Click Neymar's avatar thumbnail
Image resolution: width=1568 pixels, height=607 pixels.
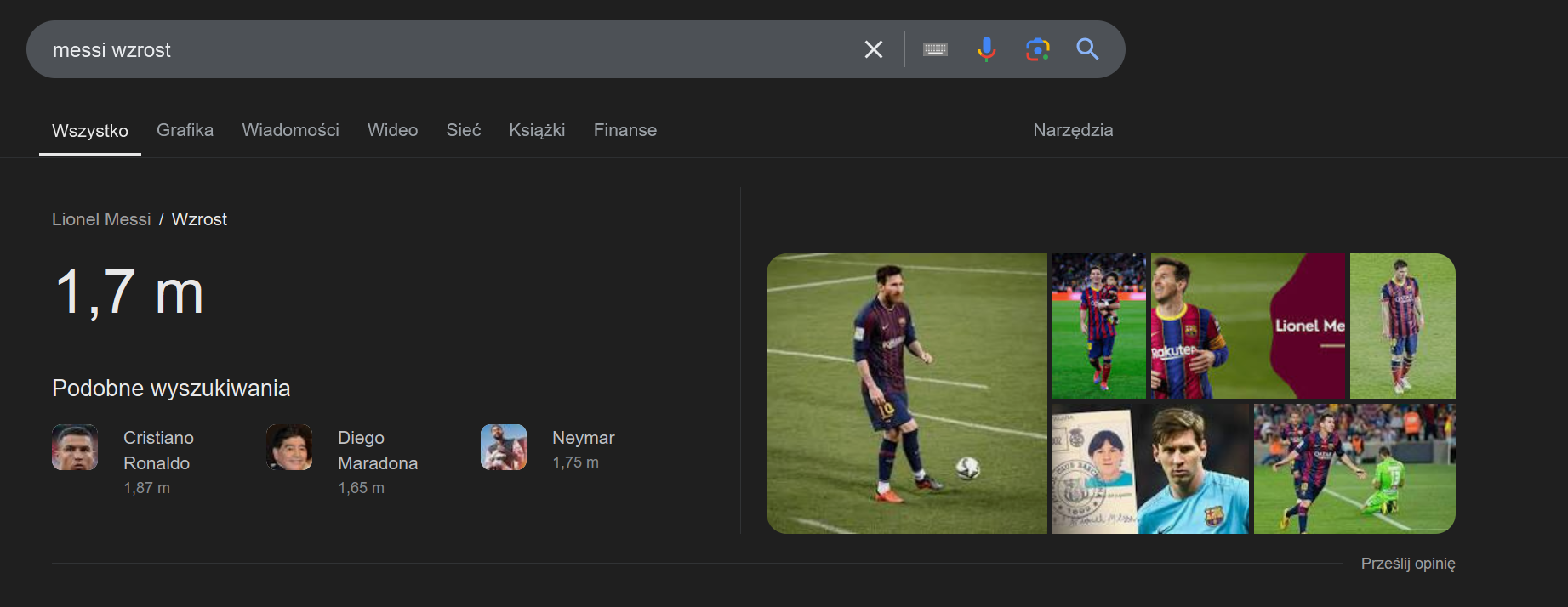coord(504,447)
